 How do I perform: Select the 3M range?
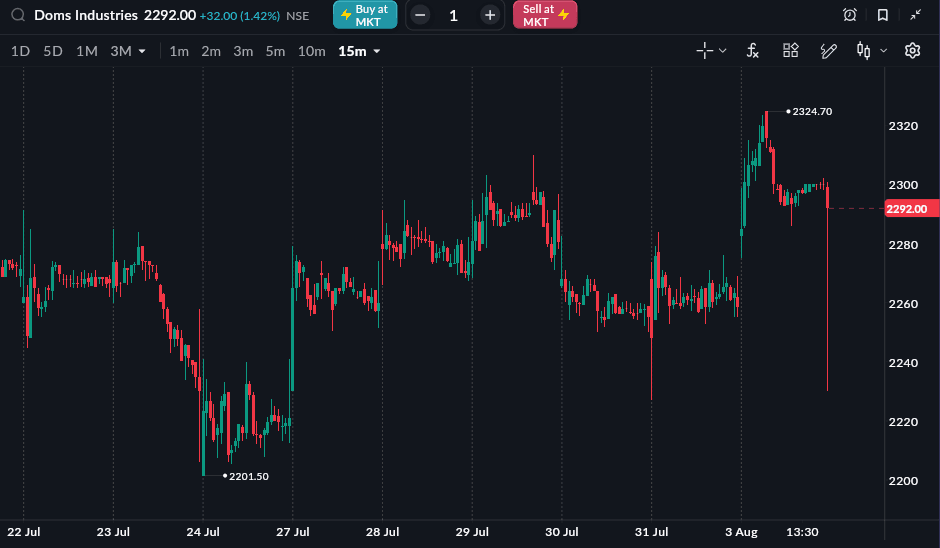click(120, 52)
